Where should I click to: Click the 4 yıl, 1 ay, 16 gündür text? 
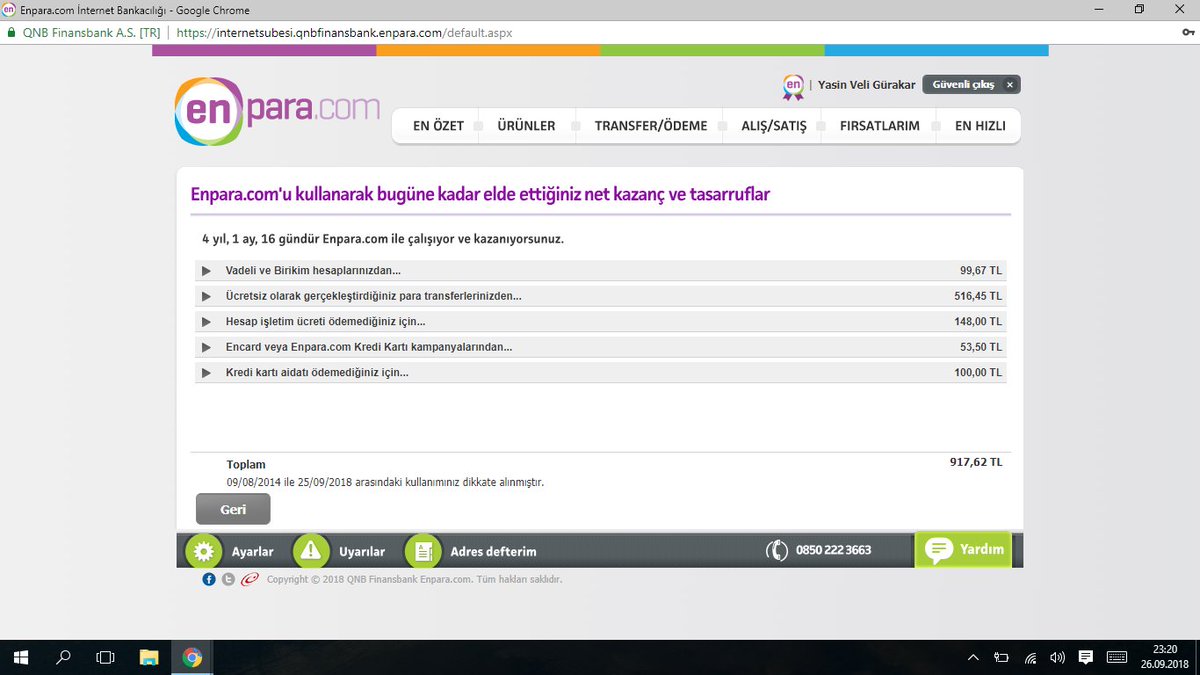tap(383, 239)
